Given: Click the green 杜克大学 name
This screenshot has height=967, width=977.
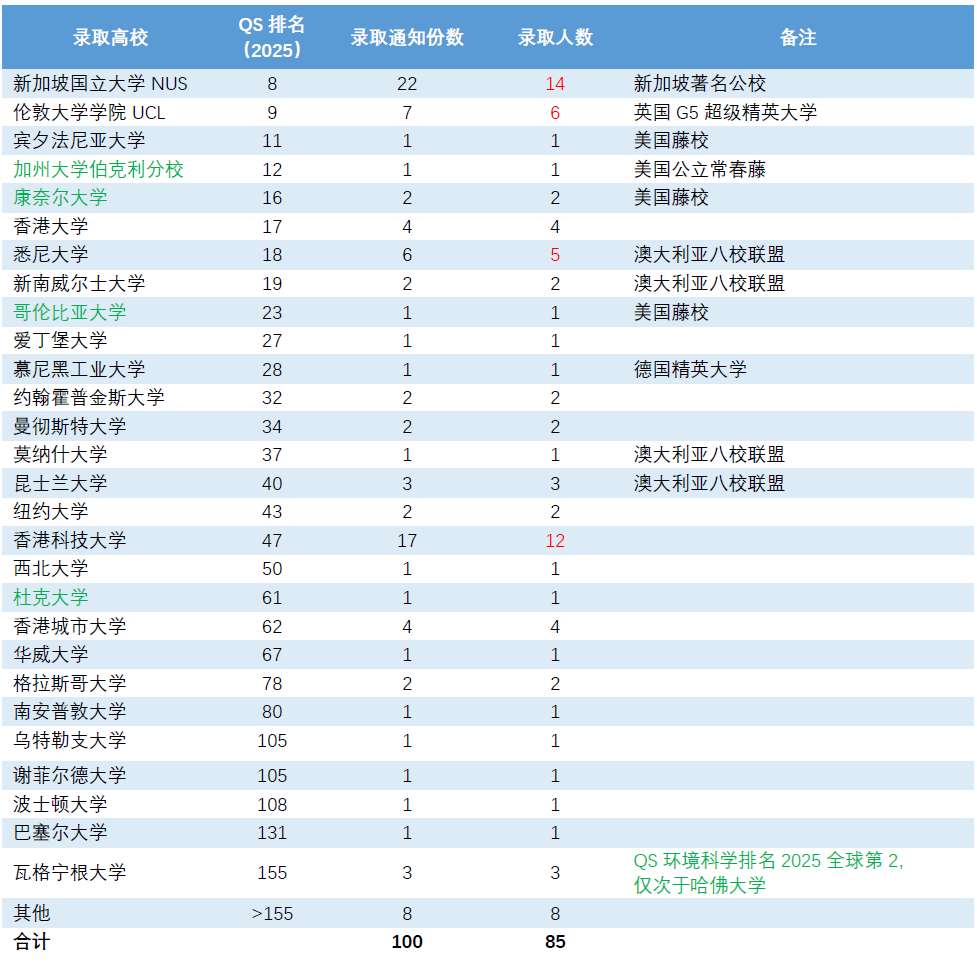Looking at the screenshot, I should 51,598.
